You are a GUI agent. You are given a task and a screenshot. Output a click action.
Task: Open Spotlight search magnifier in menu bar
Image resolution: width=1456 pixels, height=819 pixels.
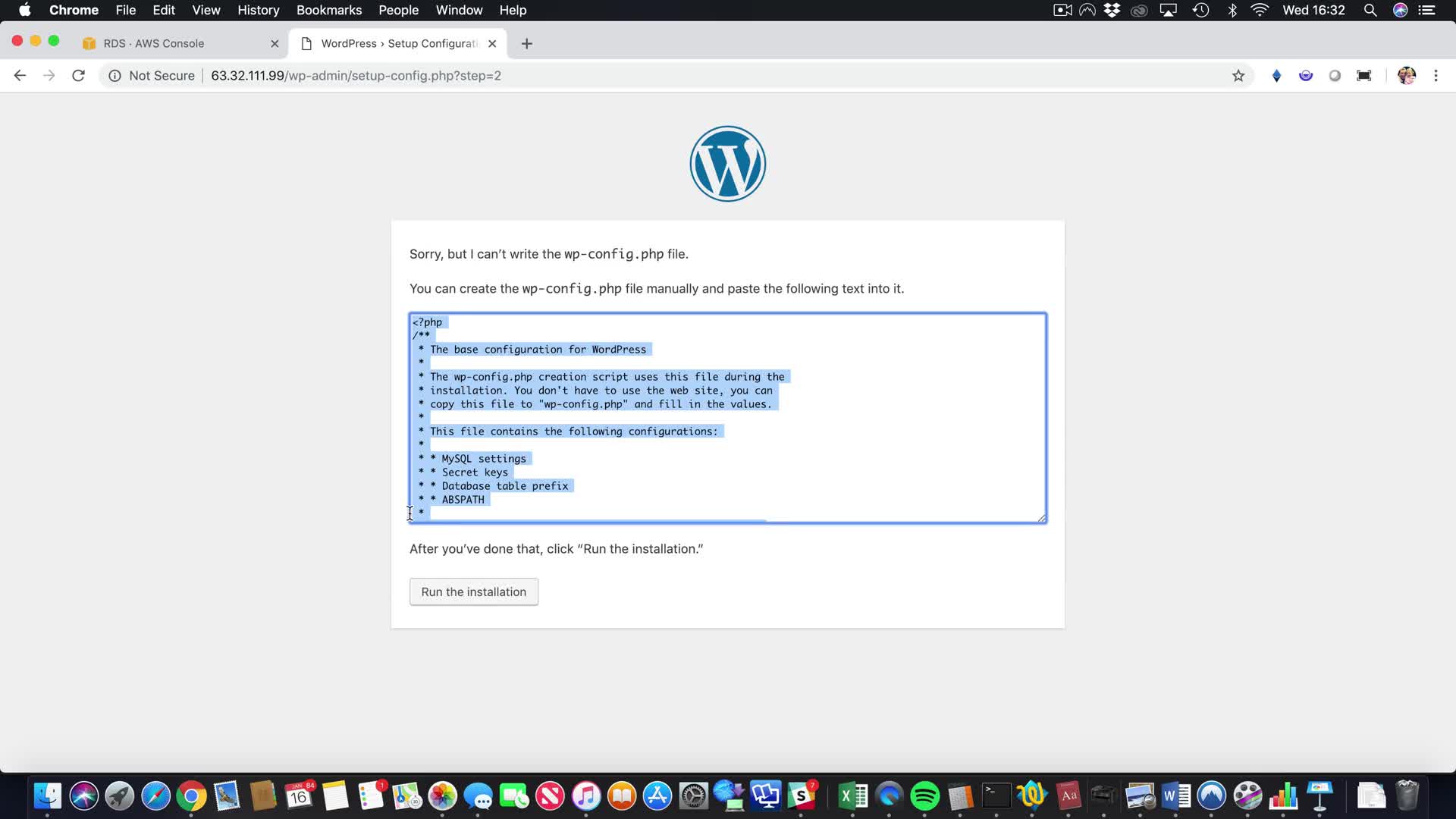[1370, 11]
